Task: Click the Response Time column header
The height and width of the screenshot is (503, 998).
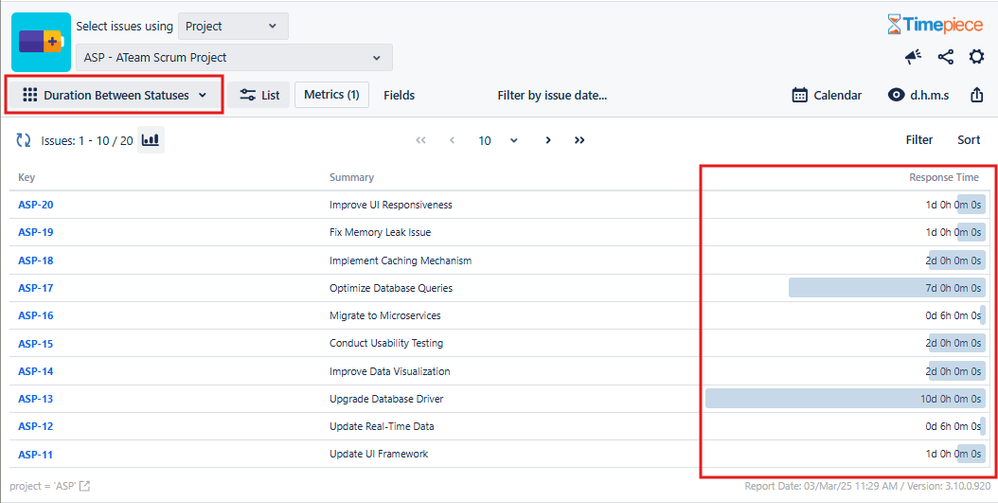Action: click(944, 177)
